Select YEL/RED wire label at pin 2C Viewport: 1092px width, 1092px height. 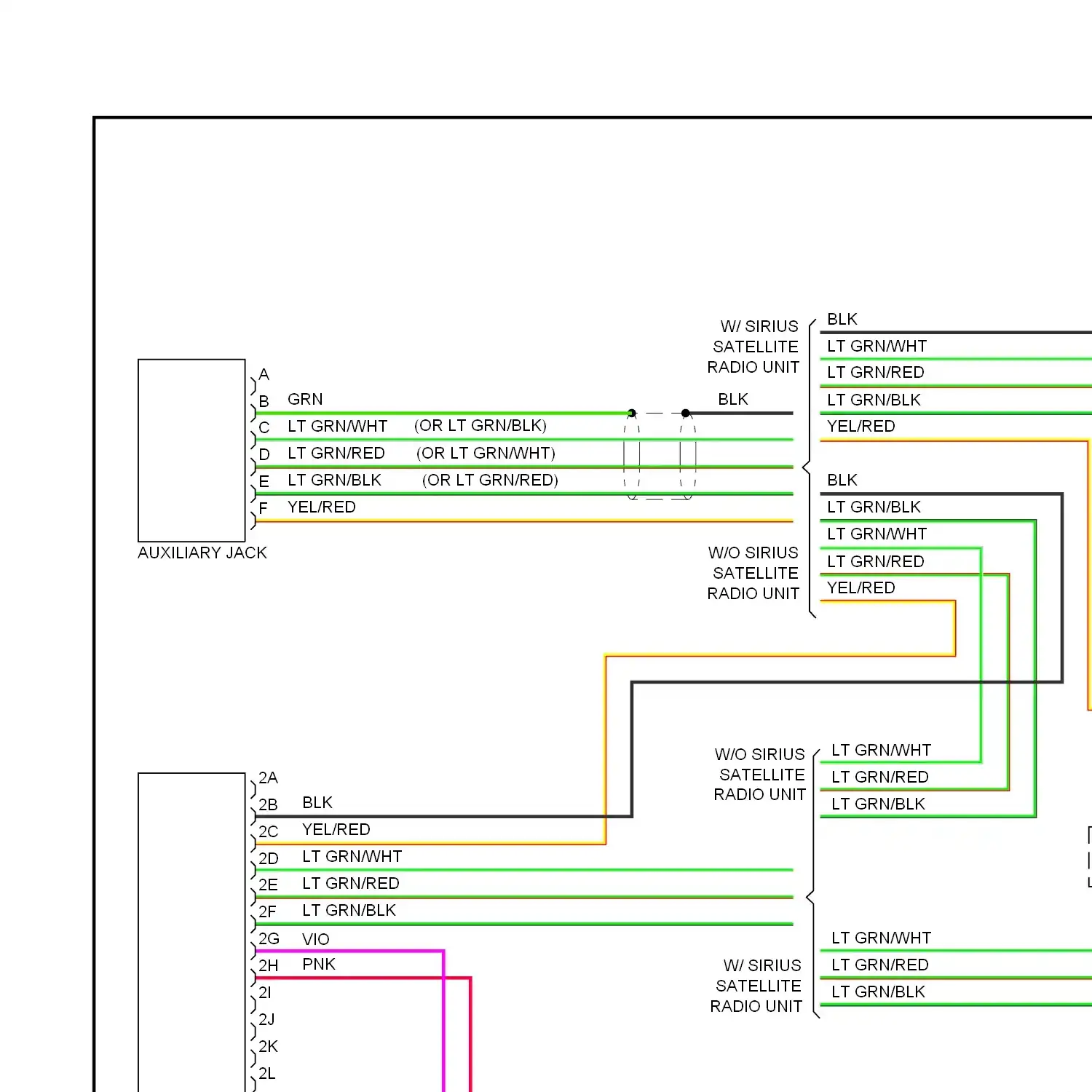pos(336,830)
